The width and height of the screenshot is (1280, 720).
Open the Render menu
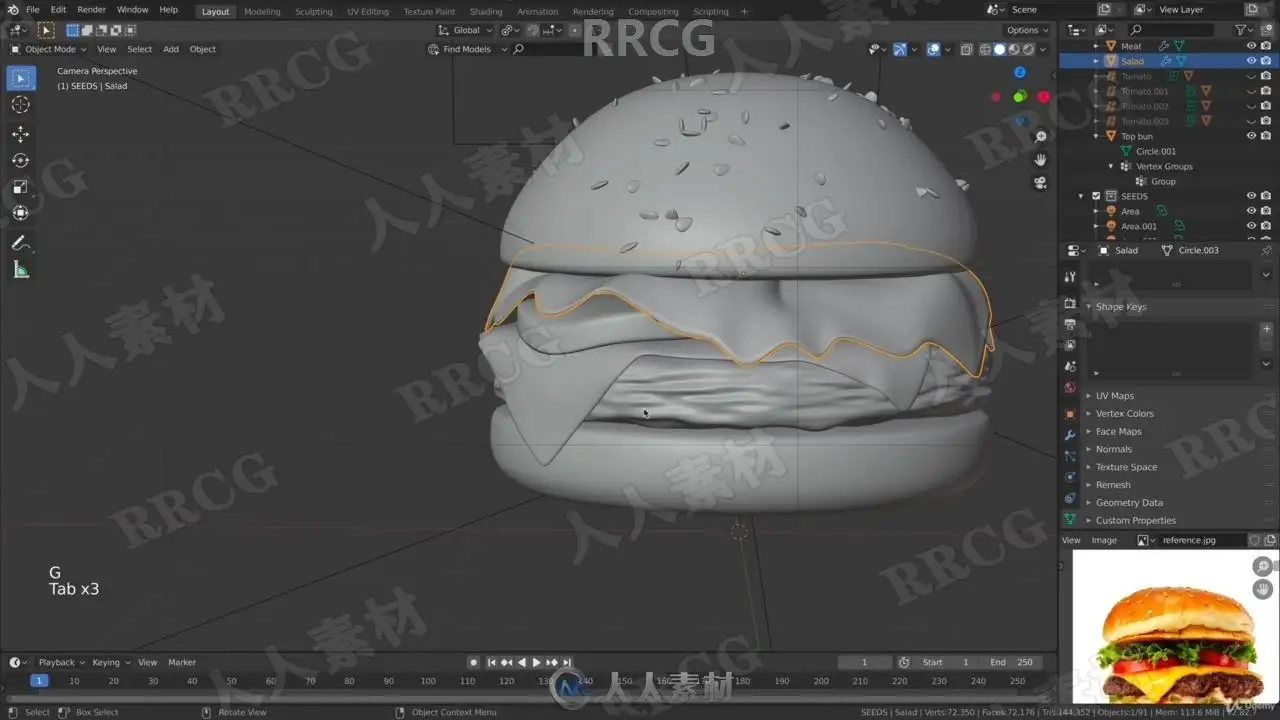[x=91, y=10]
